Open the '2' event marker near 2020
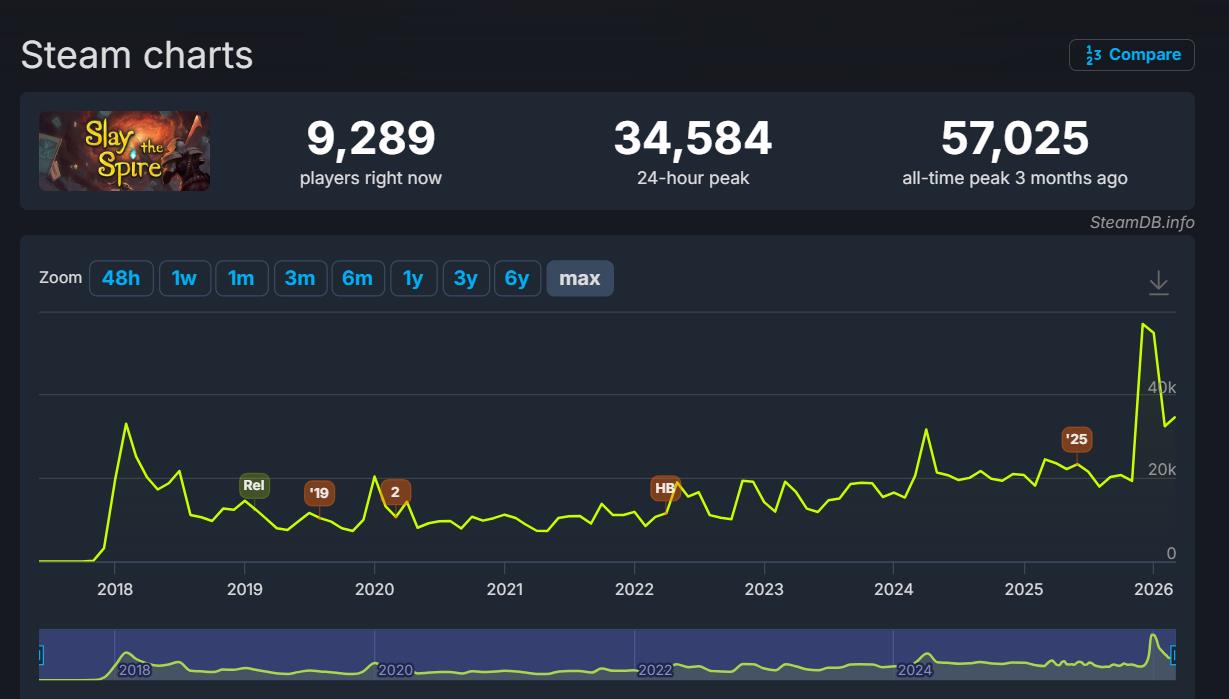This screenshot has width=1229, height=699. tap(395, 492)
